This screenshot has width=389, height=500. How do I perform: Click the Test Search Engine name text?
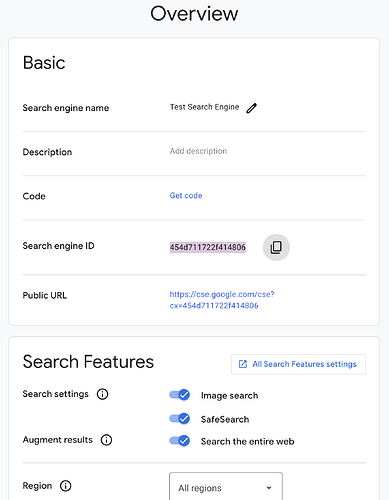(x=205, y=107)
